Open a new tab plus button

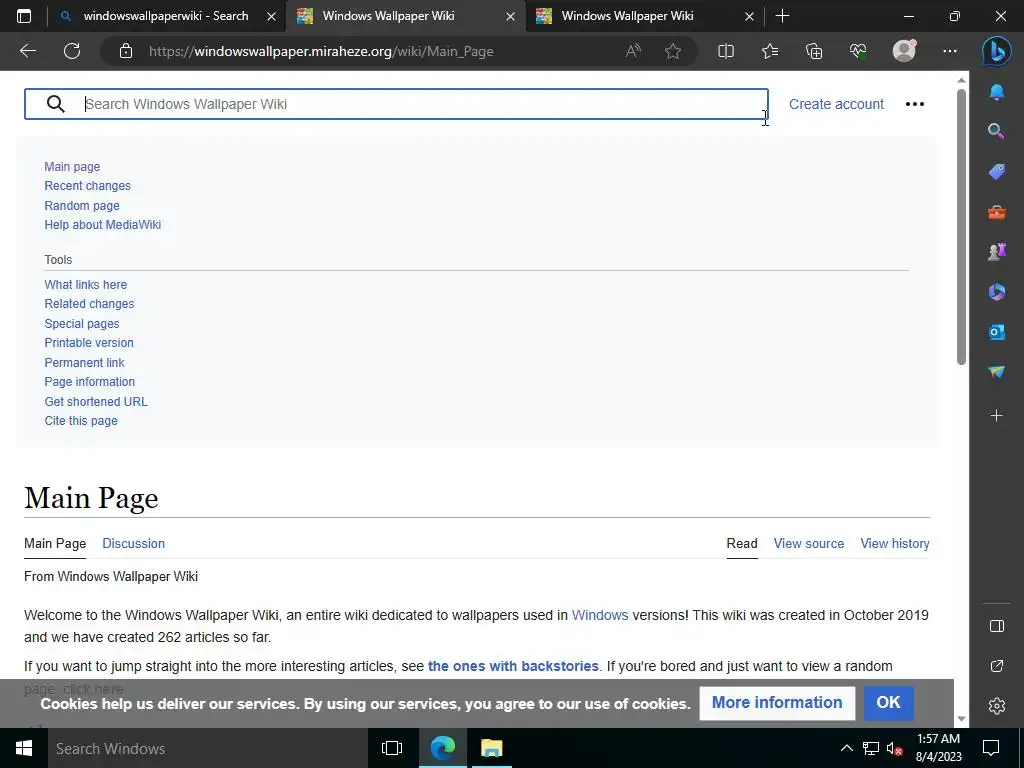coord(782,16)
